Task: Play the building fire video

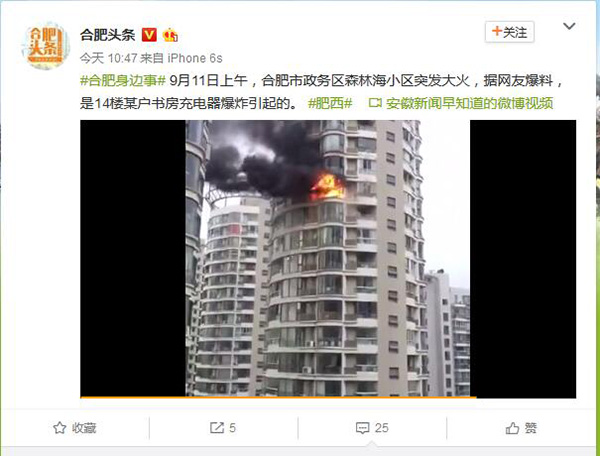Action: 328,259
